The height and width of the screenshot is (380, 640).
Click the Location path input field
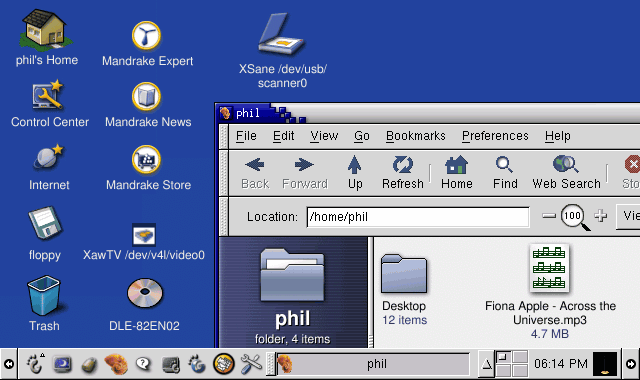click(418, 217)
